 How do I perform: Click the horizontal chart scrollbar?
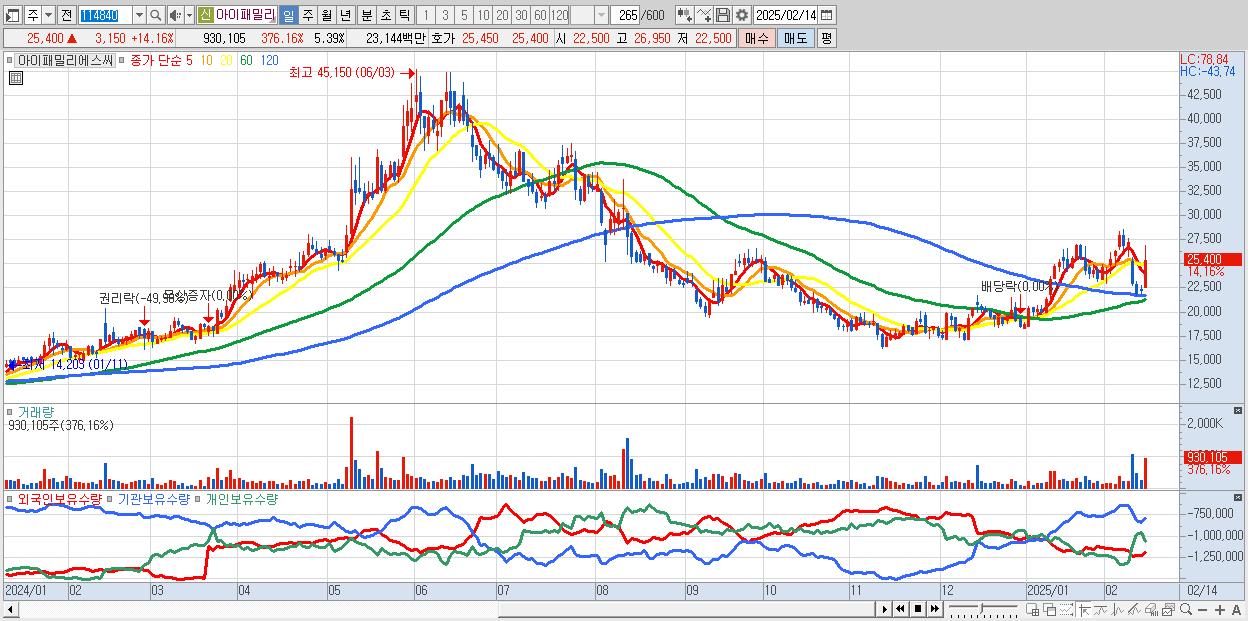(x=438, y=609)
